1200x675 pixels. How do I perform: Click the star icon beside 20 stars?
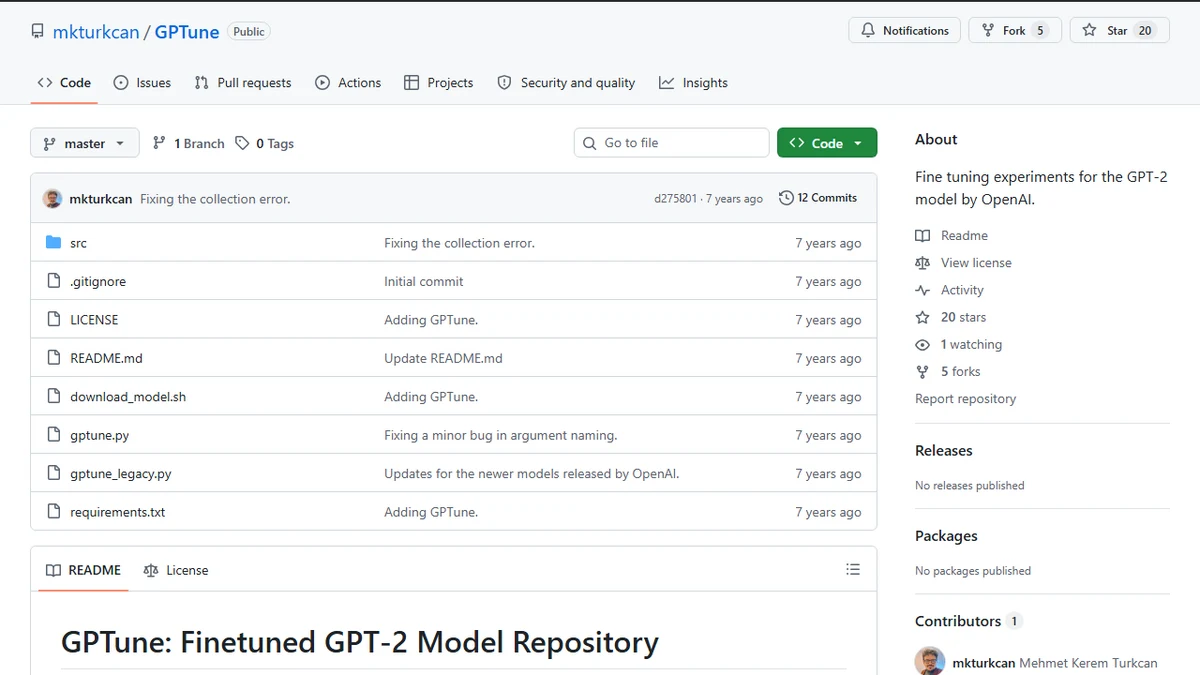tap(922, 317)
